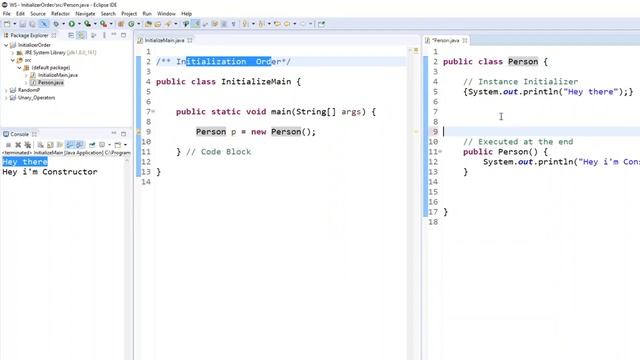Click the Run Last Tool (external tools) icon
Image resolution: width=640 pixels, height=360 pixels.
[103, 24]
